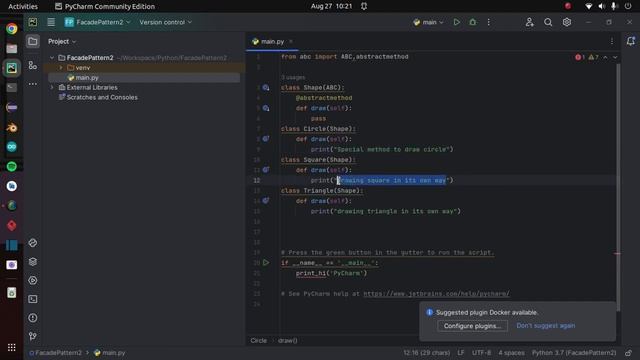The image size is (640, 360).
Task: Open the FacadePattern2 project dropdown
Action: click(x=98, y=22)
